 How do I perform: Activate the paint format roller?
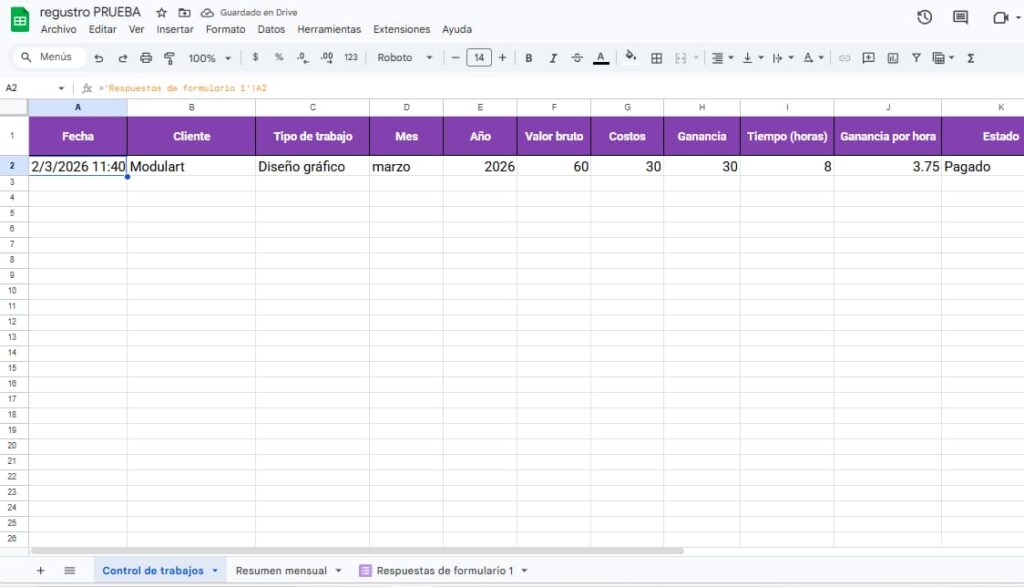(x=169, y=58)
